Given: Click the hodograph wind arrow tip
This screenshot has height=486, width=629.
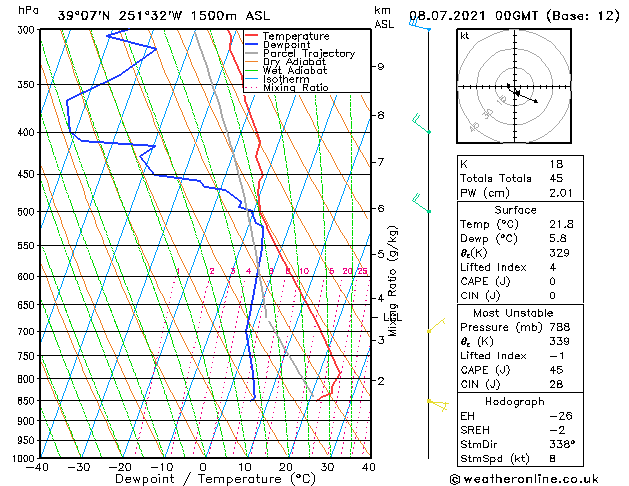Looking at the screenshot, I should coord(536,101).
